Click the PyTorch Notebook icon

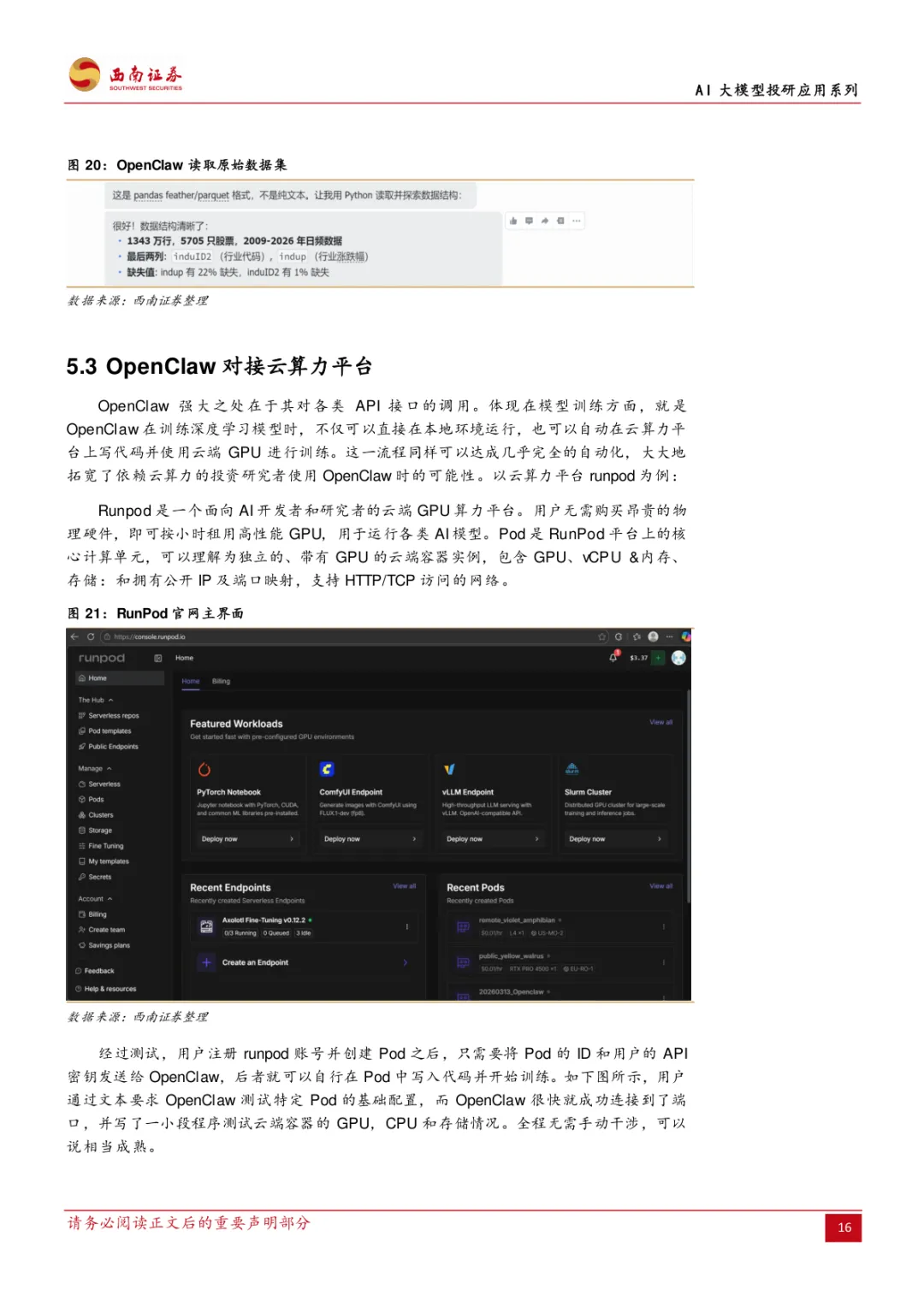point(204,769)
